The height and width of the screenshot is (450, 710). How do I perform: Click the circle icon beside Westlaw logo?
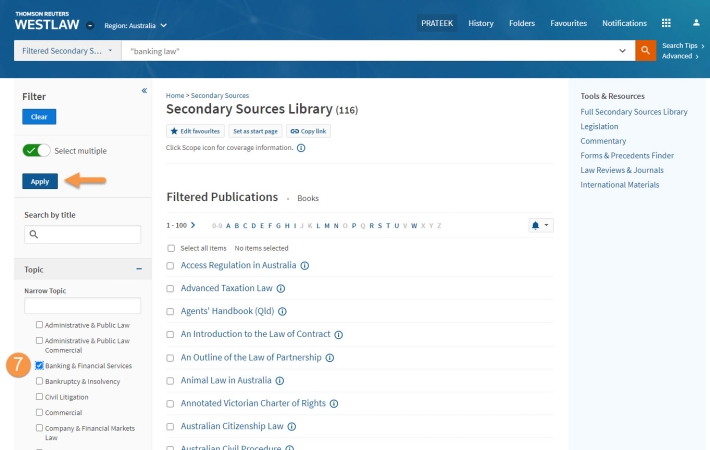click(x=90, y=25)
